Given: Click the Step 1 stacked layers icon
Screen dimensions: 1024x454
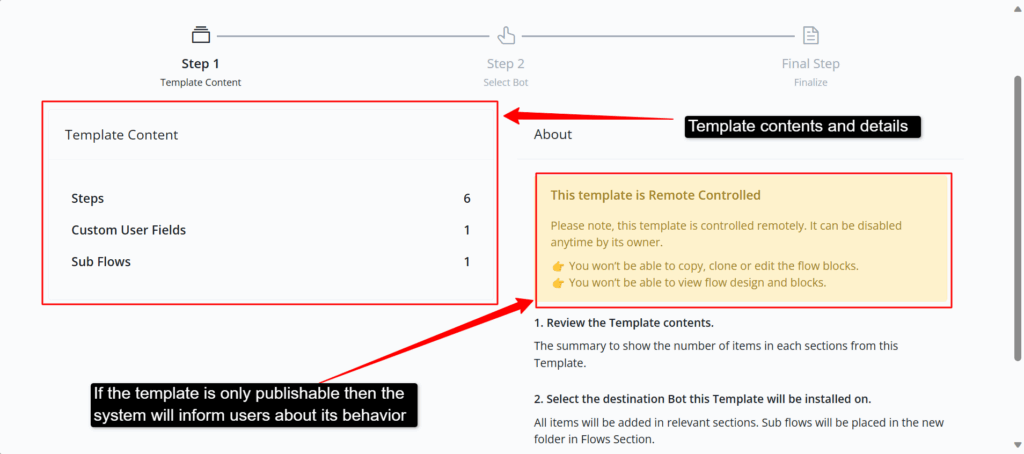Looking at the screenshot, I should (x=201, y=35).
